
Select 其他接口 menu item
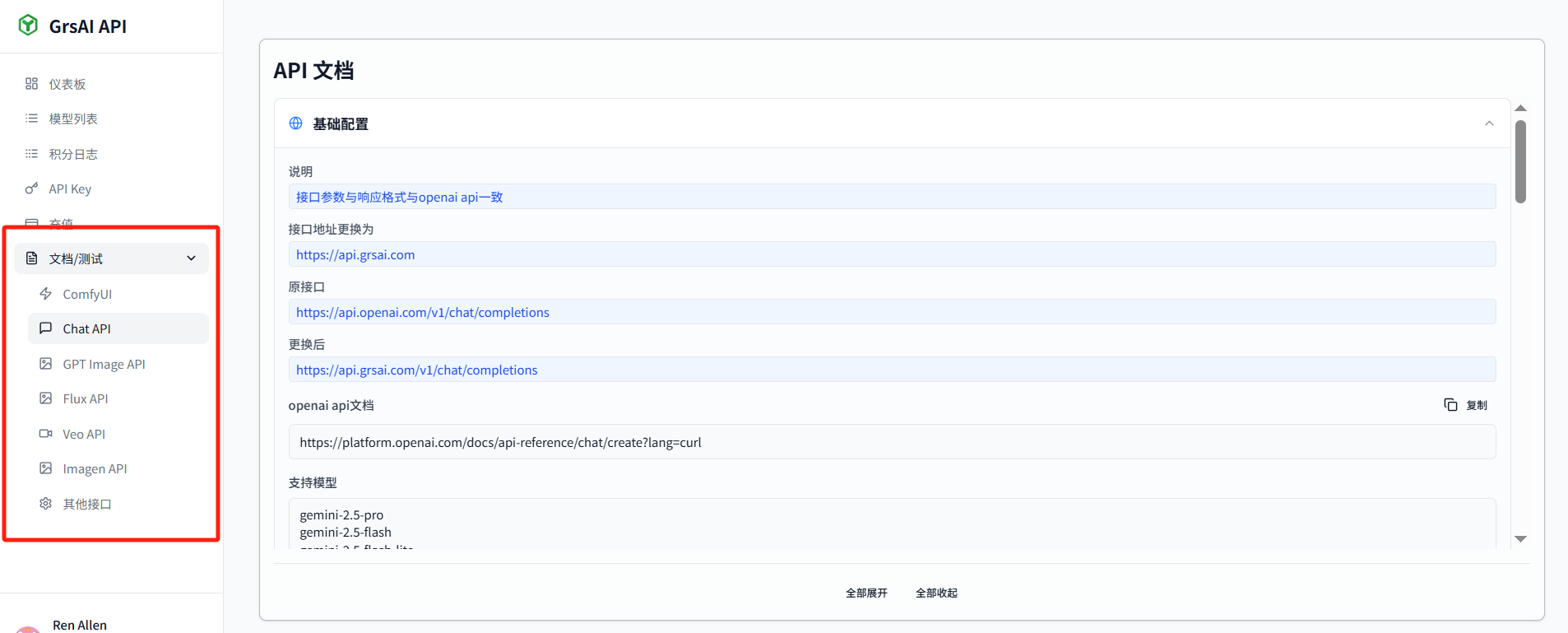click(x=118, y=504)
